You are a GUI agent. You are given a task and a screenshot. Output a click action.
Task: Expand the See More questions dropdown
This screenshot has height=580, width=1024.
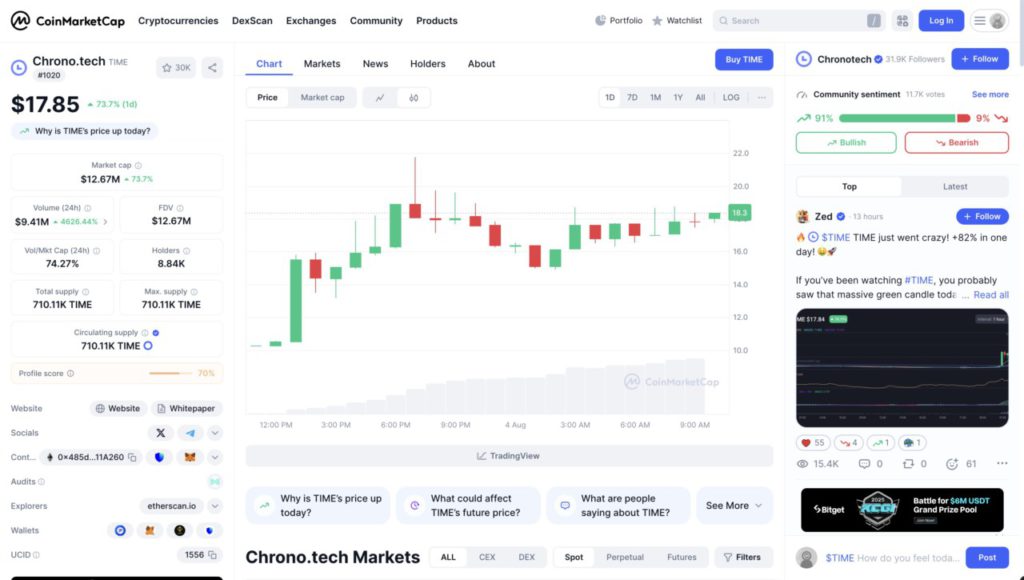pyautogui.click(x=734, y=506)
